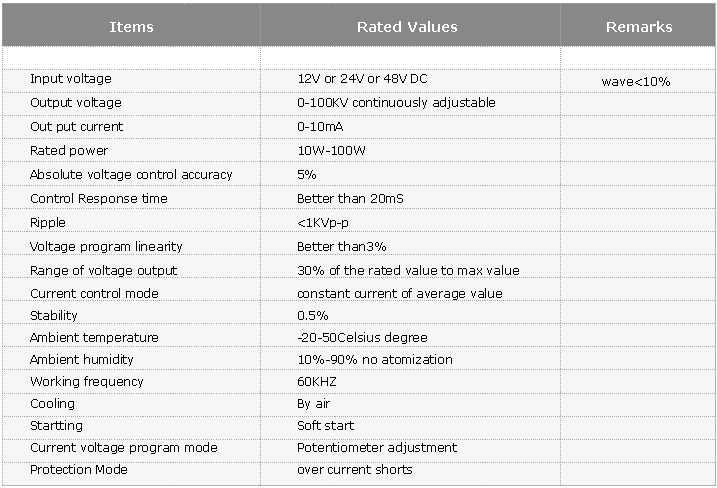Click the Rated Values column header

tap(407, 27)
